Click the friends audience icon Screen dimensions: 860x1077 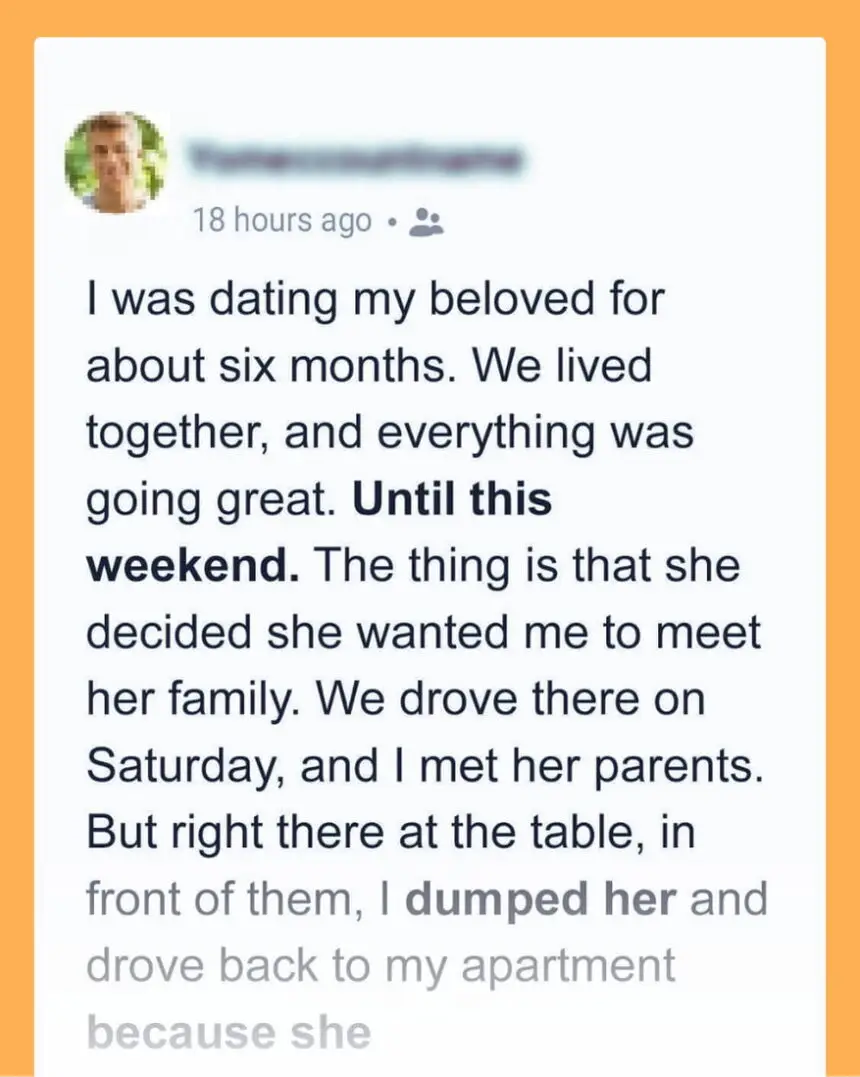[428, 221]
